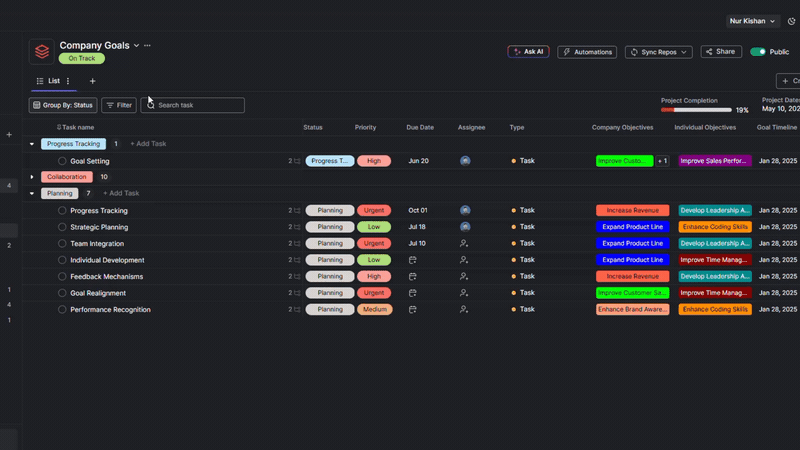The height and width of the screenshot is (450, 800).
Task: Toggle the Public switch
Action: click(758, 52)
